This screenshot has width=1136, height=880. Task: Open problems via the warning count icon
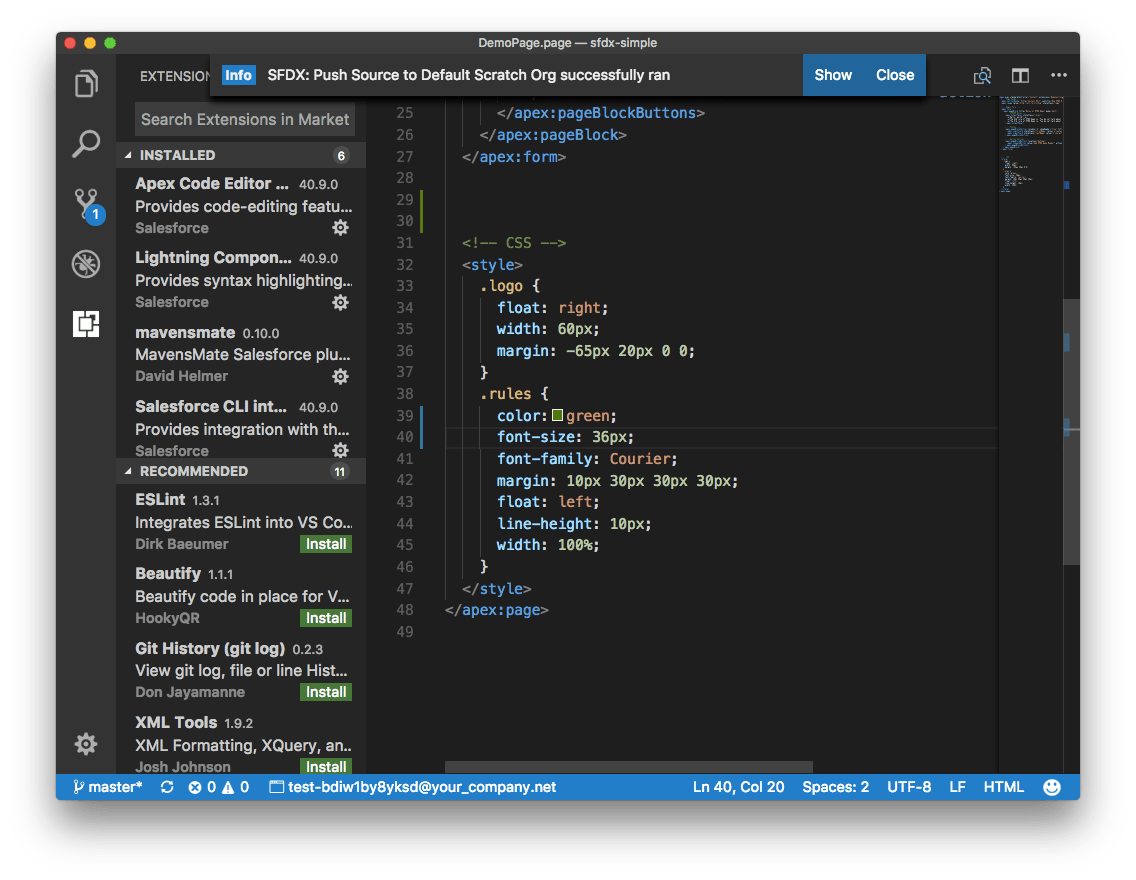(235, 787)
